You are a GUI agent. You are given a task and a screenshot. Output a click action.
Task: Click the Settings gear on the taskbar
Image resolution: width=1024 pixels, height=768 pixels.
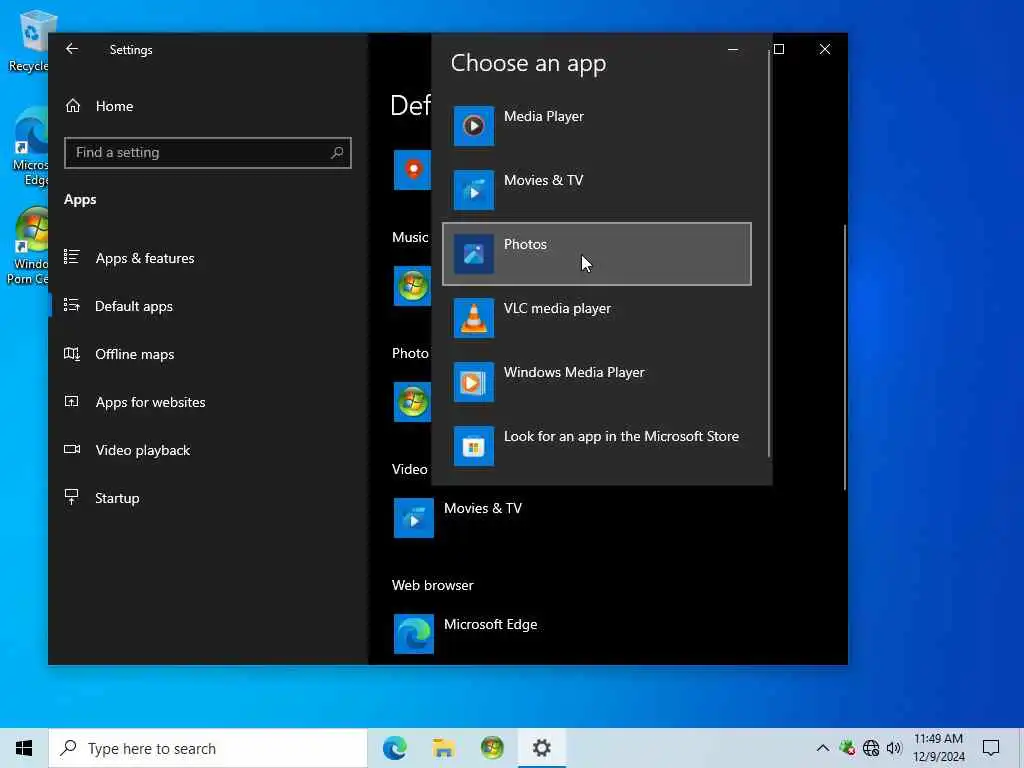[541, 748]
